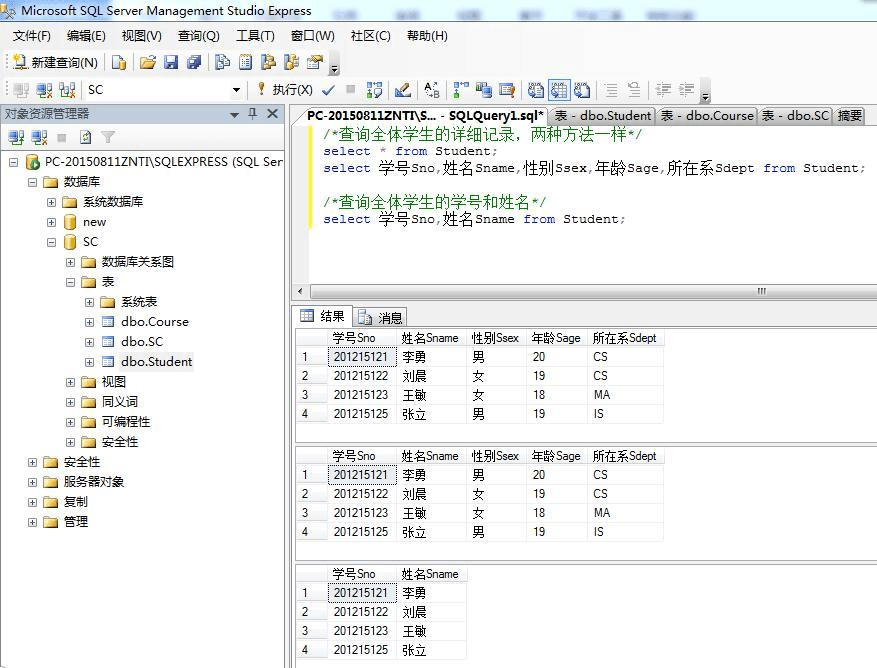Decrease indent of selected code

pos(663,90)
